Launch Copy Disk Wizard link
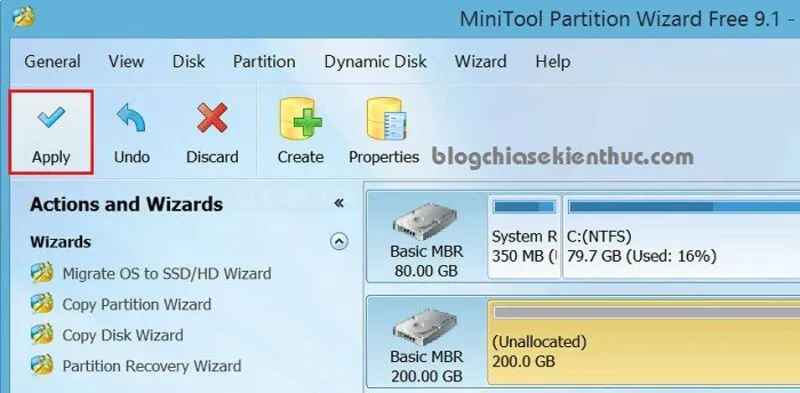This screenshot has width=800, height=393. [x=122, y=335]
